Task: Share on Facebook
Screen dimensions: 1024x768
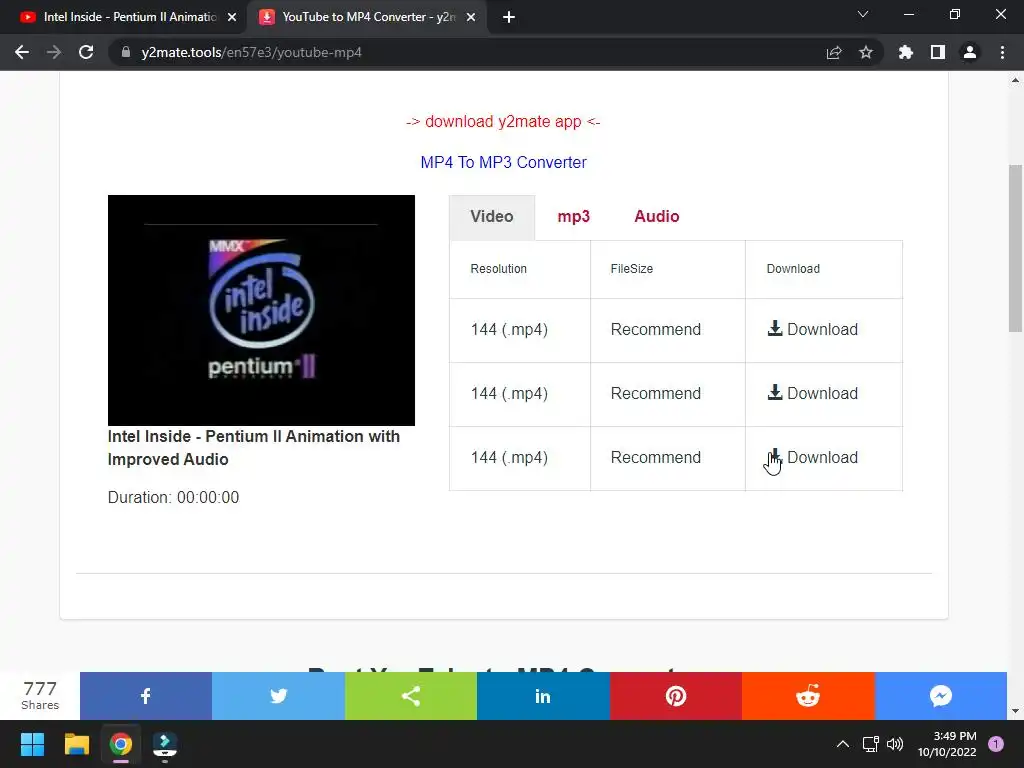Action: 146,696
